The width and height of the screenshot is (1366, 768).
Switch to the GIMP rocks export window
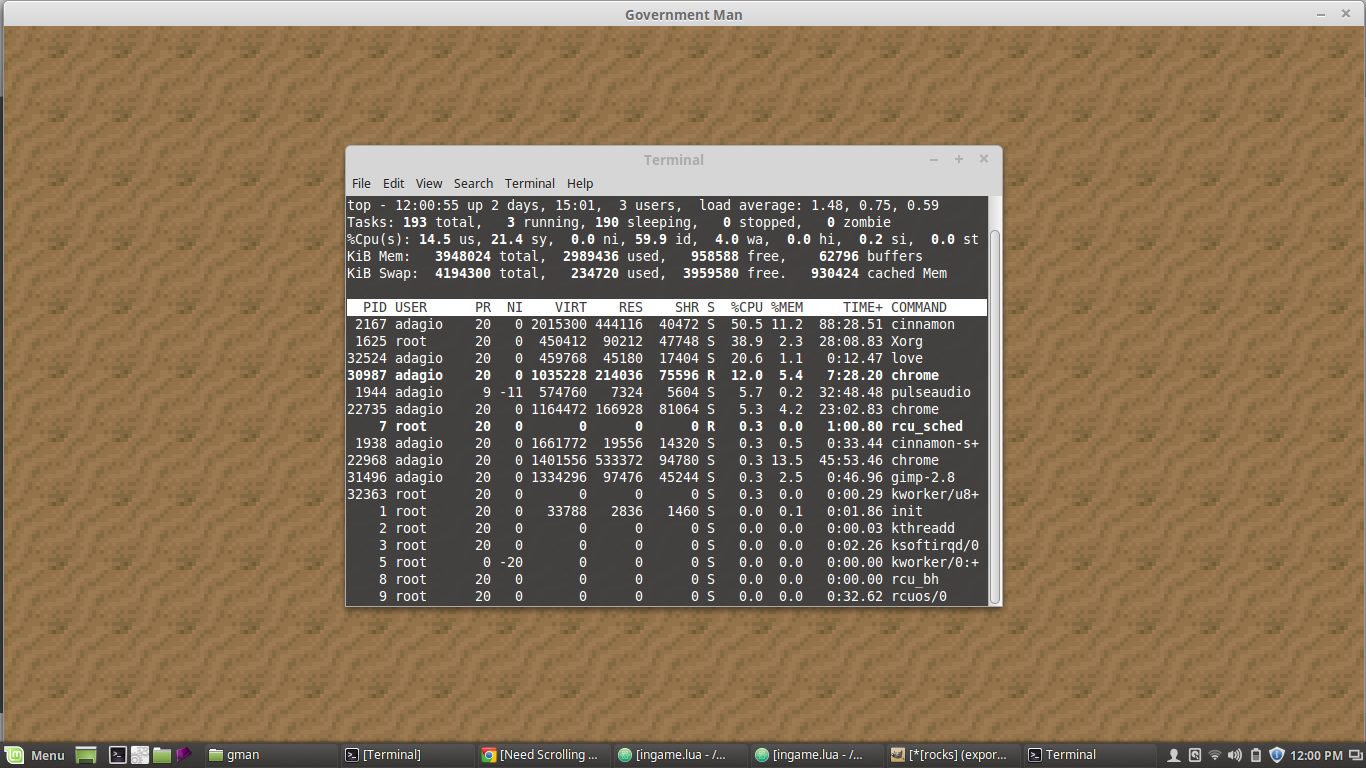pyautogui.click(x=953, y=755)
